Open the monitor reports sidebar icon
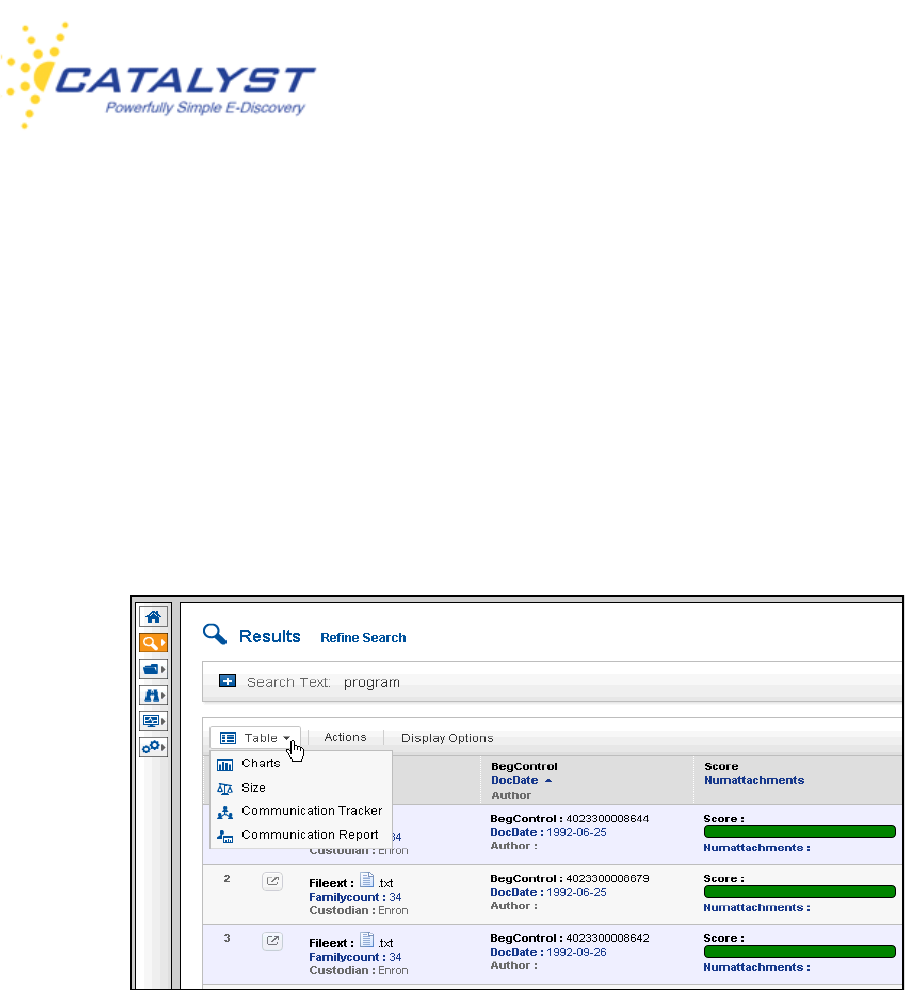 tap(153, 721)
